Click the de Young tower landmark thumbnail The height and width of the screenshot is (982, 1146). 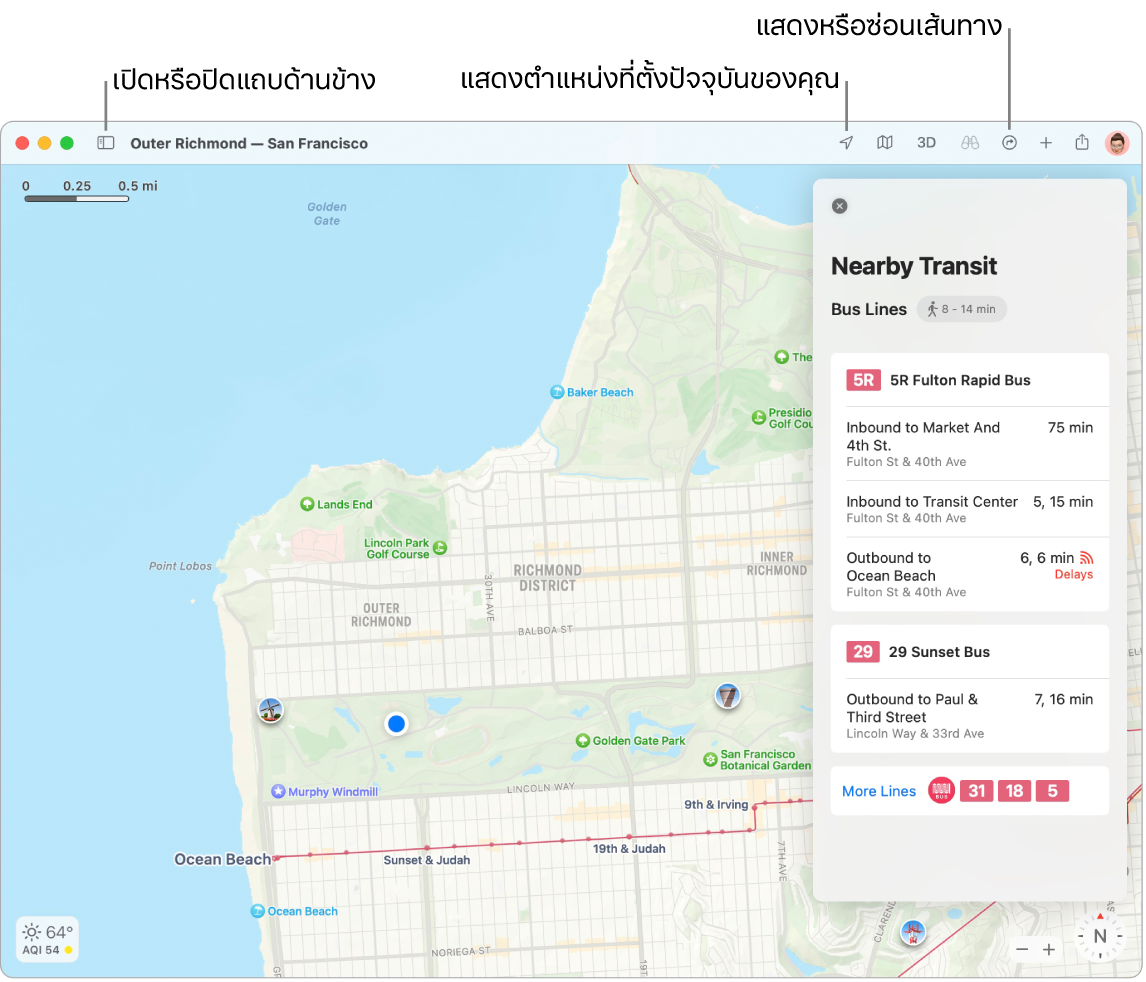[x=727, y=696]
